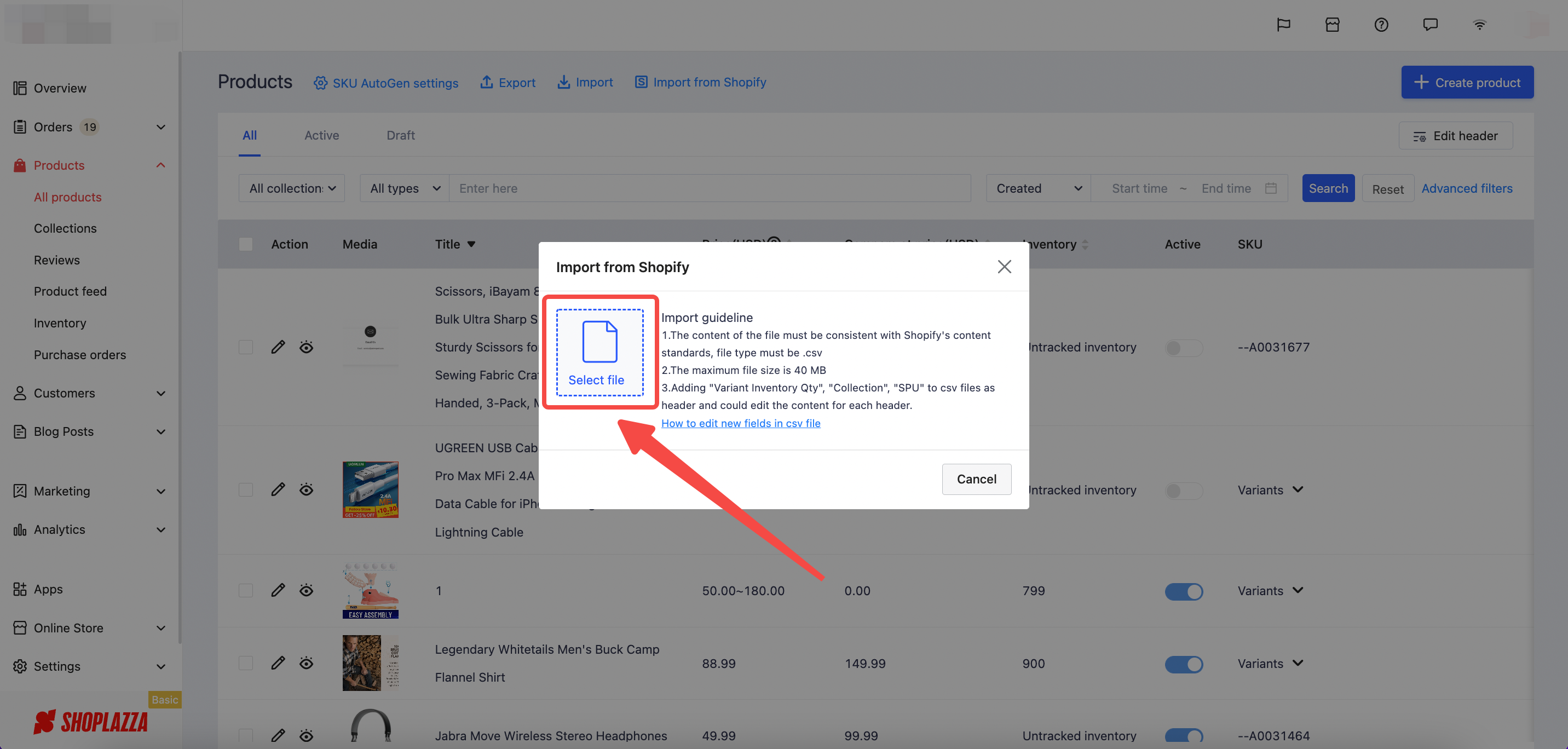
Task: Switch to the Draft tab
Action: (401, 135)
